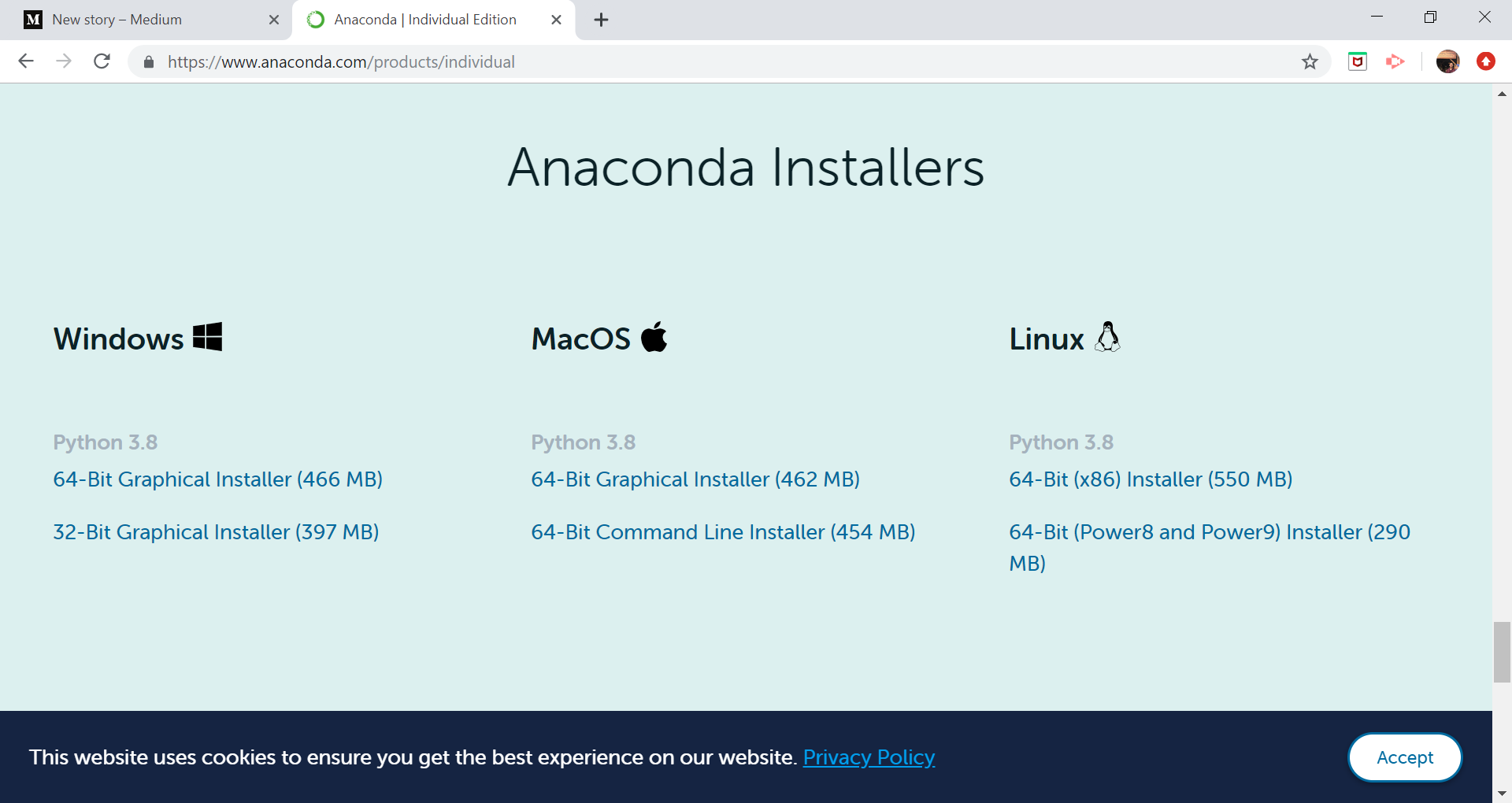Click the Windows heading text
Screen dimensions: 1512x803
[118, 339]
